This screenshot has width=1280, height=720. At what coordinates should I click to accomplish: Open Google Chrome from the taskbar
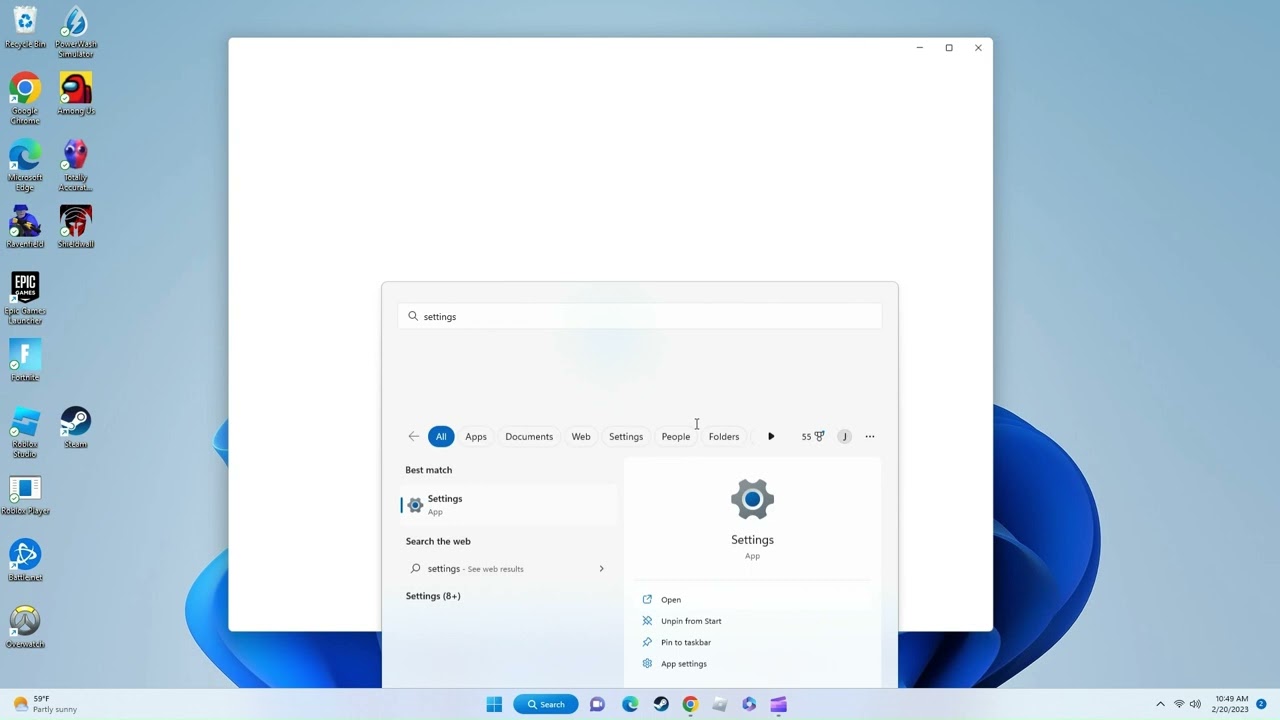point(690,704)
